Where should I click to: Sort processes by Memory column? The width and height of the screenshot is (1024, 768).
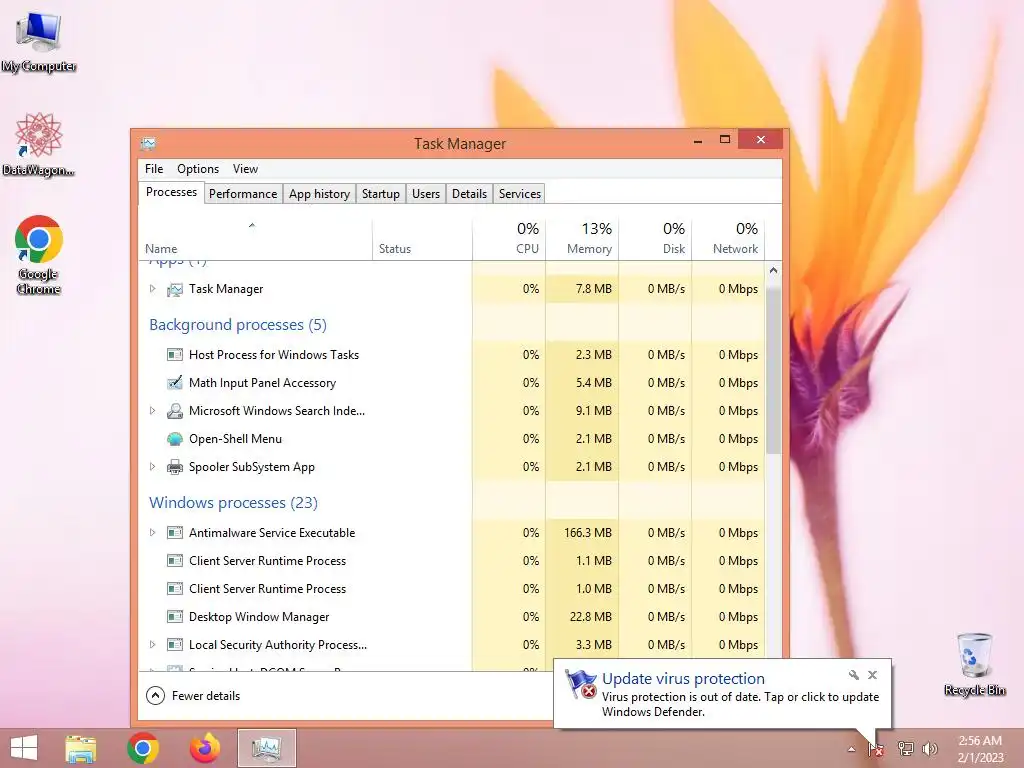coord(582,240)
